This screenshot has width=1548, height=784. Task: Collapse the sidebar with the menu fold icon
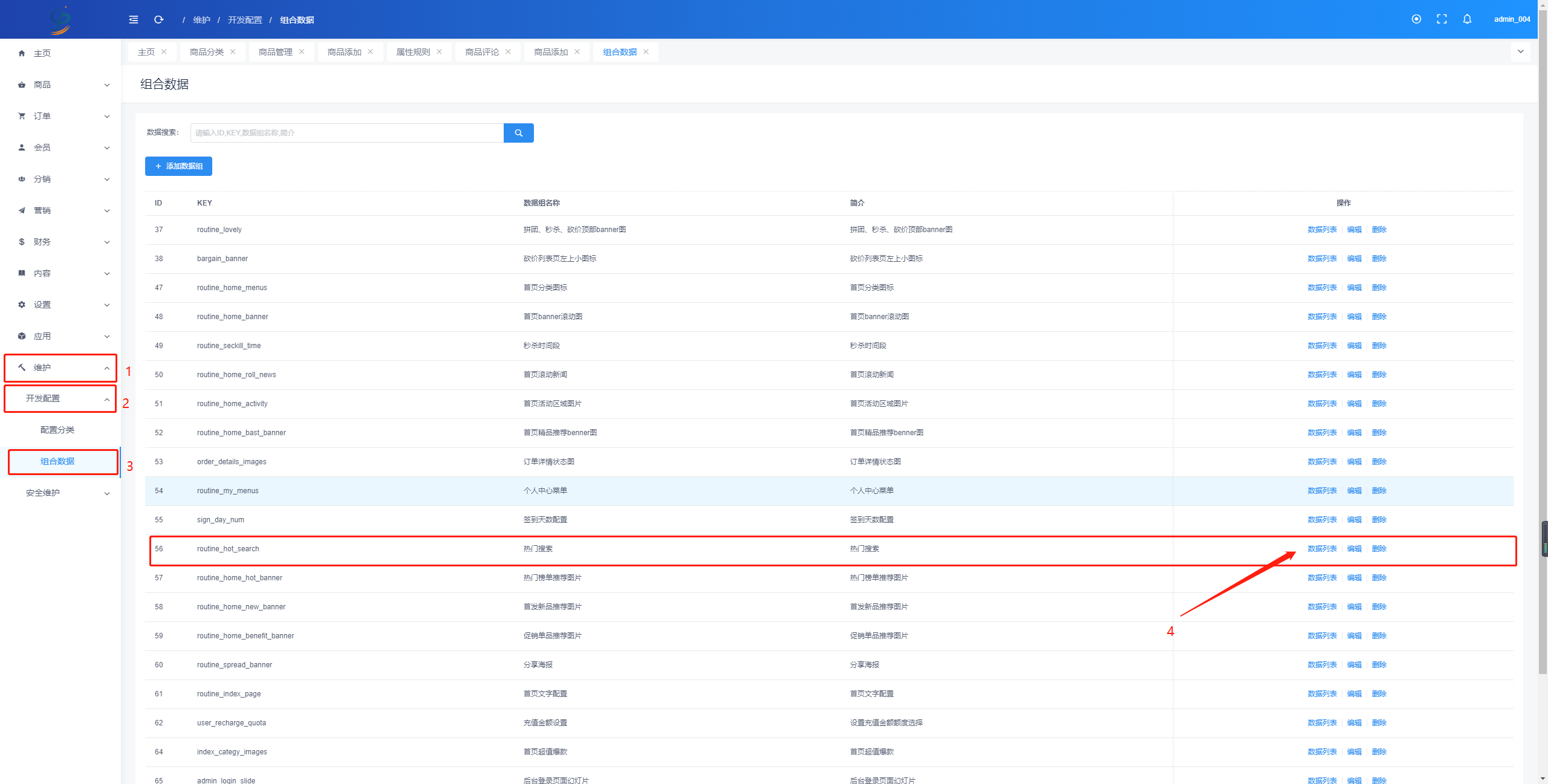point(134,19)
